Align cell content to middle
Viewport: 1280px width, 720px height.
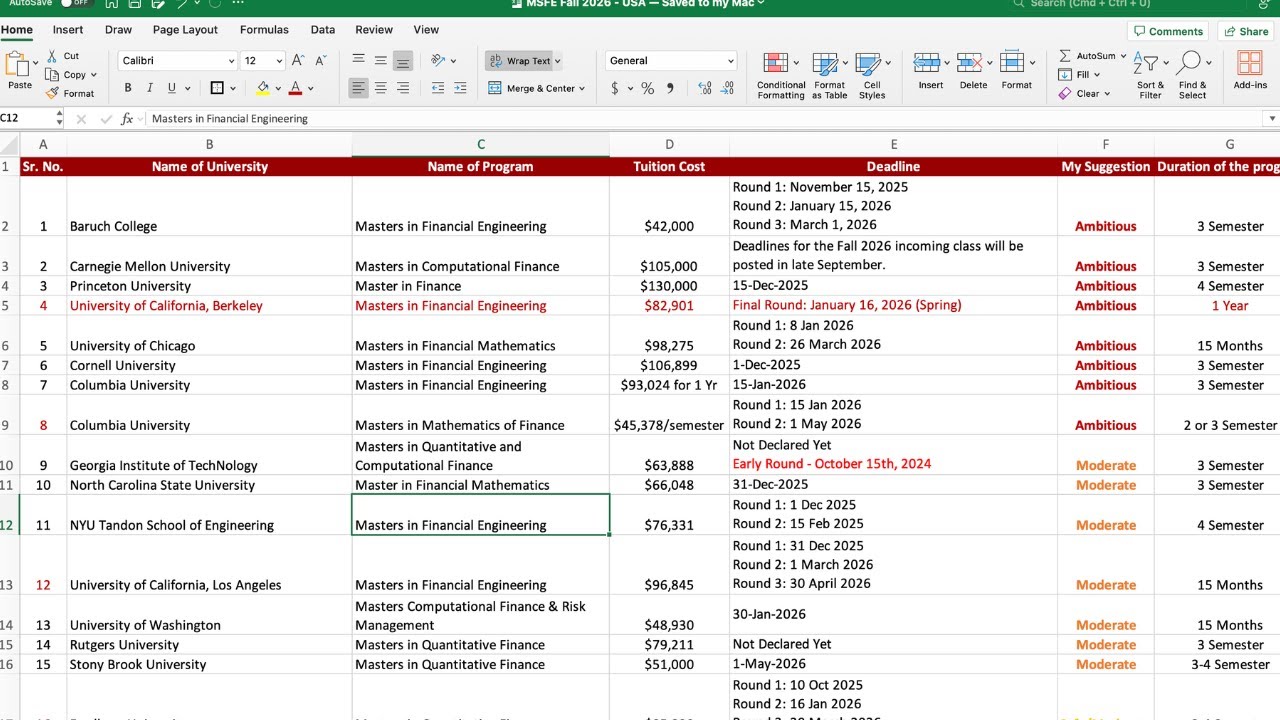pos(380,61)
